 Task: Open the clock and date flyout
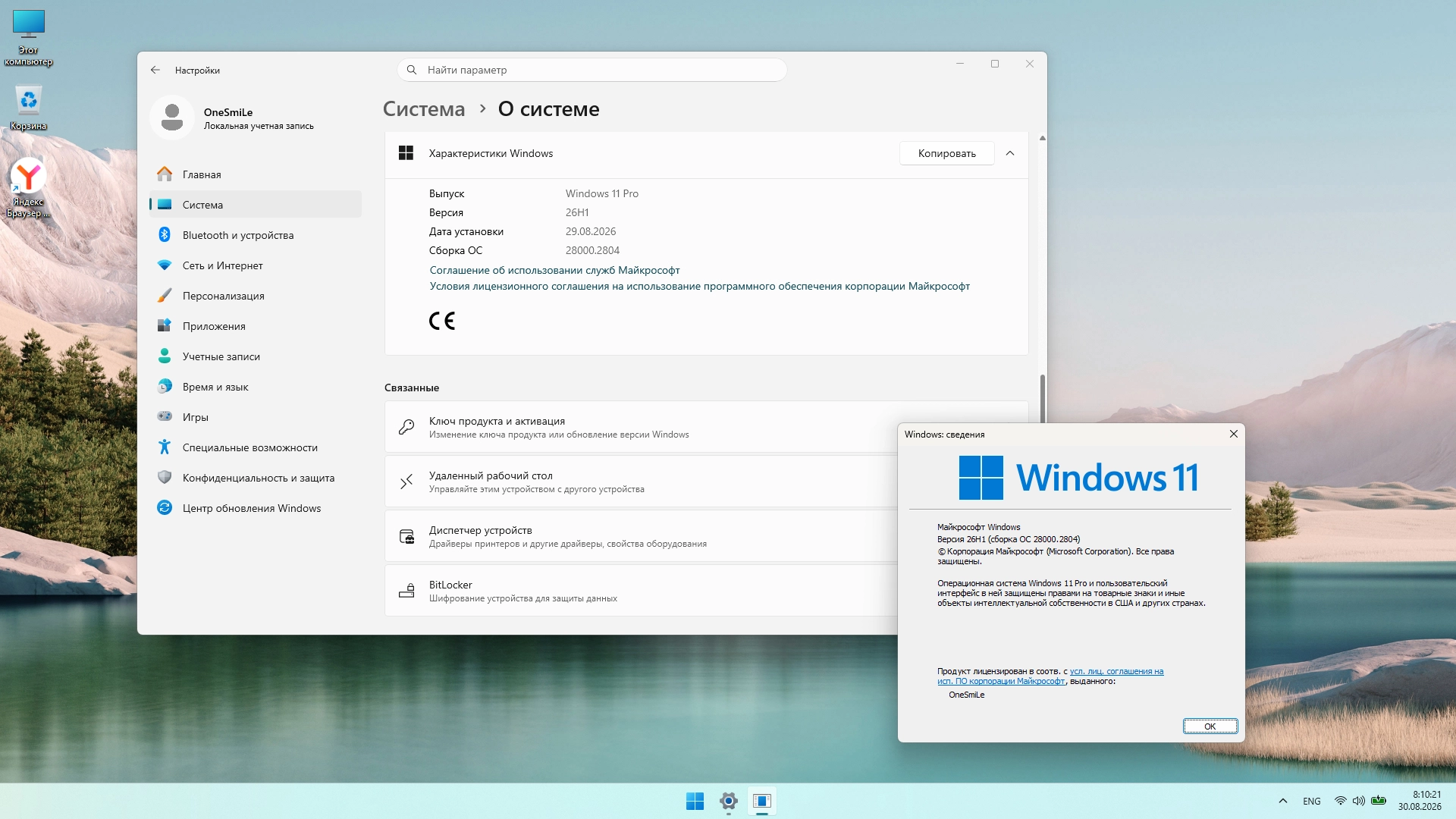coord(1420,801)
